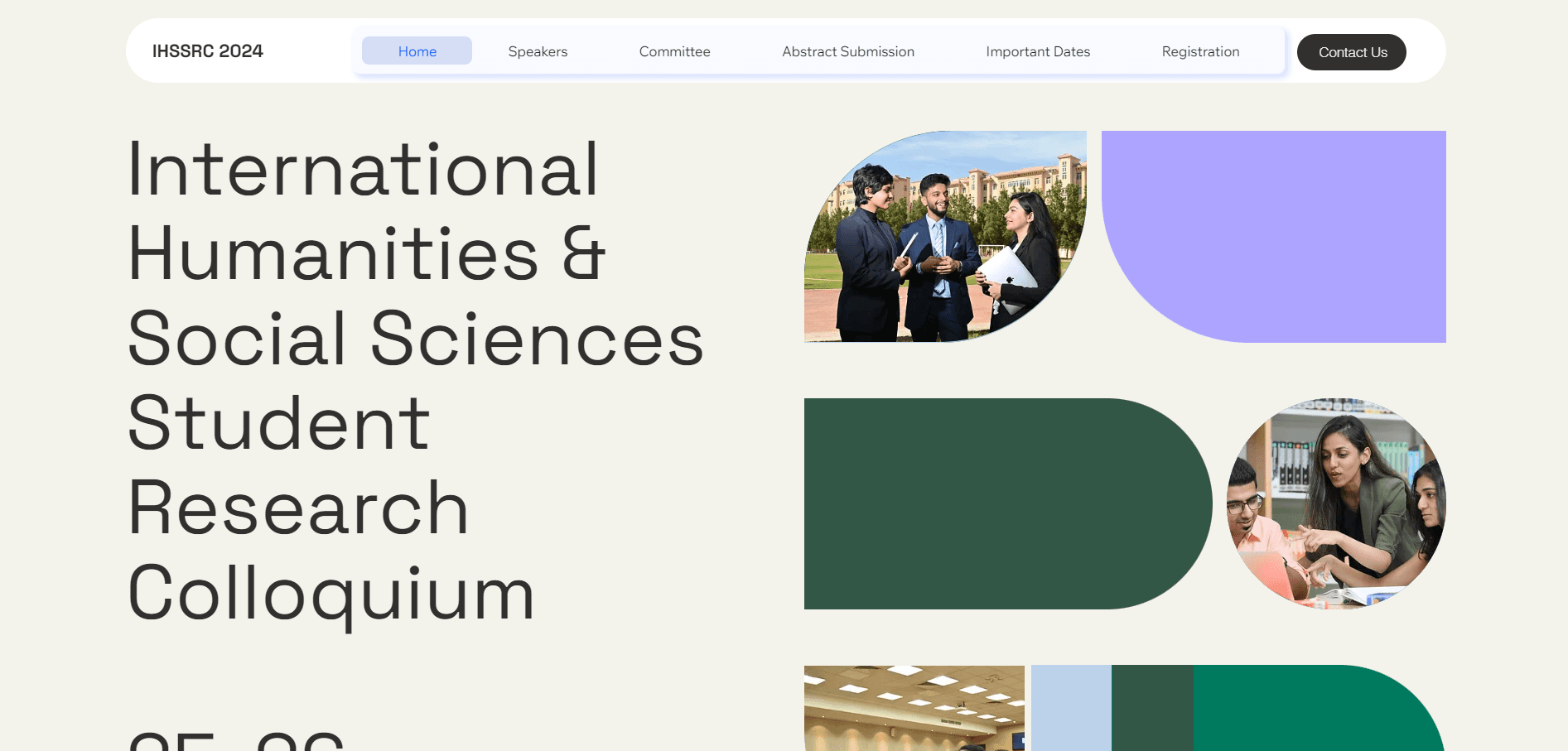This screenshot has height=751, width=1568.
Task: Click the light blue color block
Action: tap(1069, 712)
